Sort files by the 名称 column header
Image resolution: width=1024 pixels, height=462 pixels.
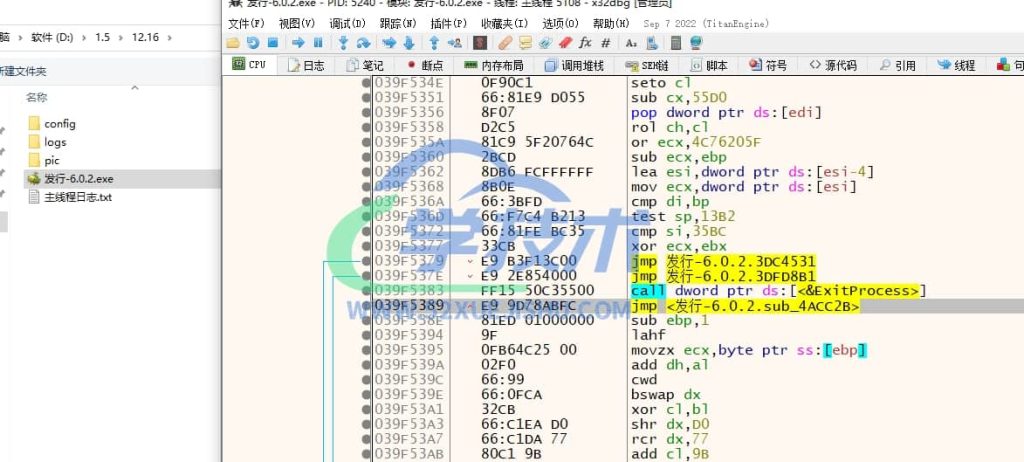36,97
